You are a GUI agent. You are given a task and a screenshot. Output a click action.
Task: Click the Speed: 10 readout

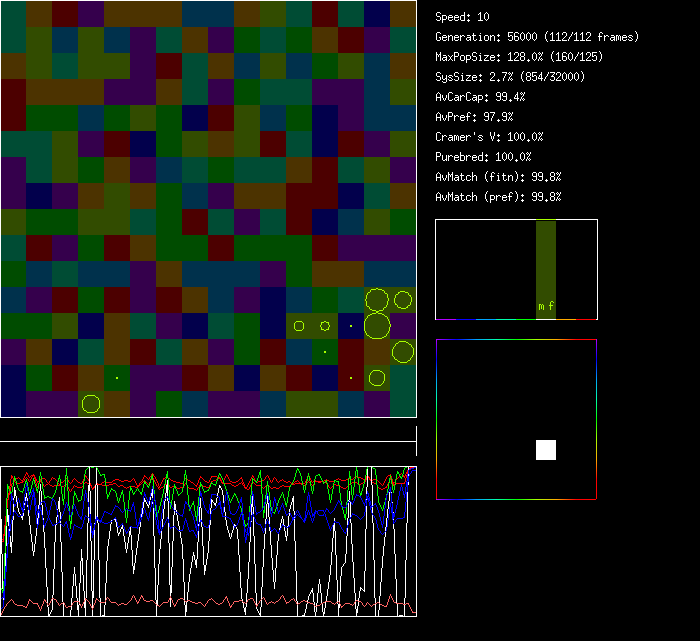click(x=462, y=17)
